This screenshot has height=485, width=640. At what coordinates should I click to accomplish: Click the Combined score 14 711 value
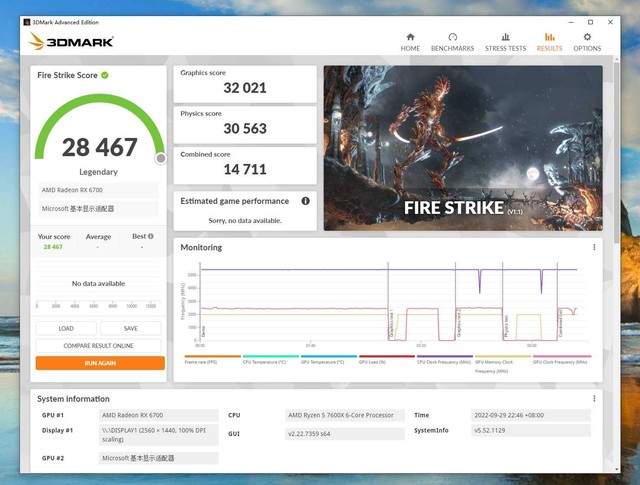tap(245, 169)
